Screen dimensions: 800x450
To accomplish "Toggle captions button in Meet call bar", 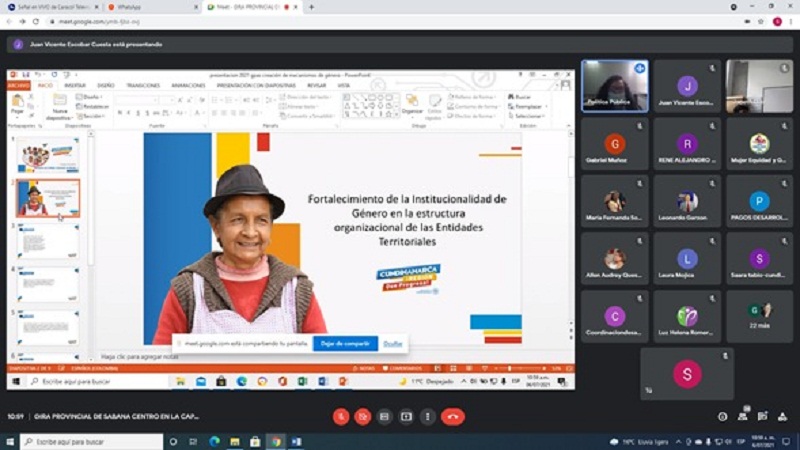I will (384, 417).
